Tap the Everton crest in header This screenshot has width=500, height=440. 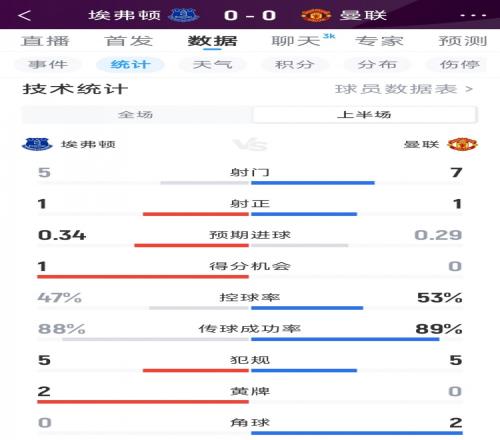point(183,15)
